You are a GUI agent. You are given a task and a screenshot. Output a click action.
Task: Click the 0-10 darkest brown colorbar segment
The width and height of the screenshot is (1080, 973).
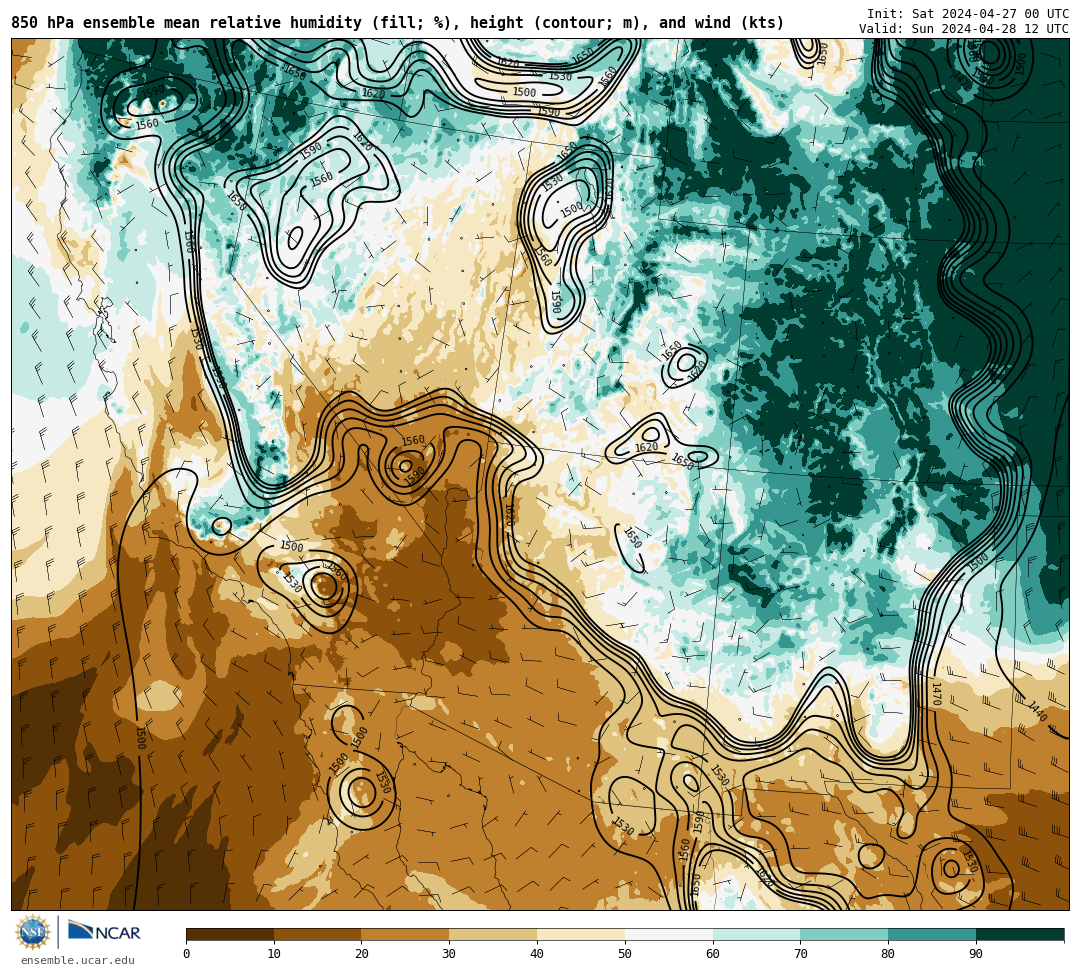[x=230, y=934]
